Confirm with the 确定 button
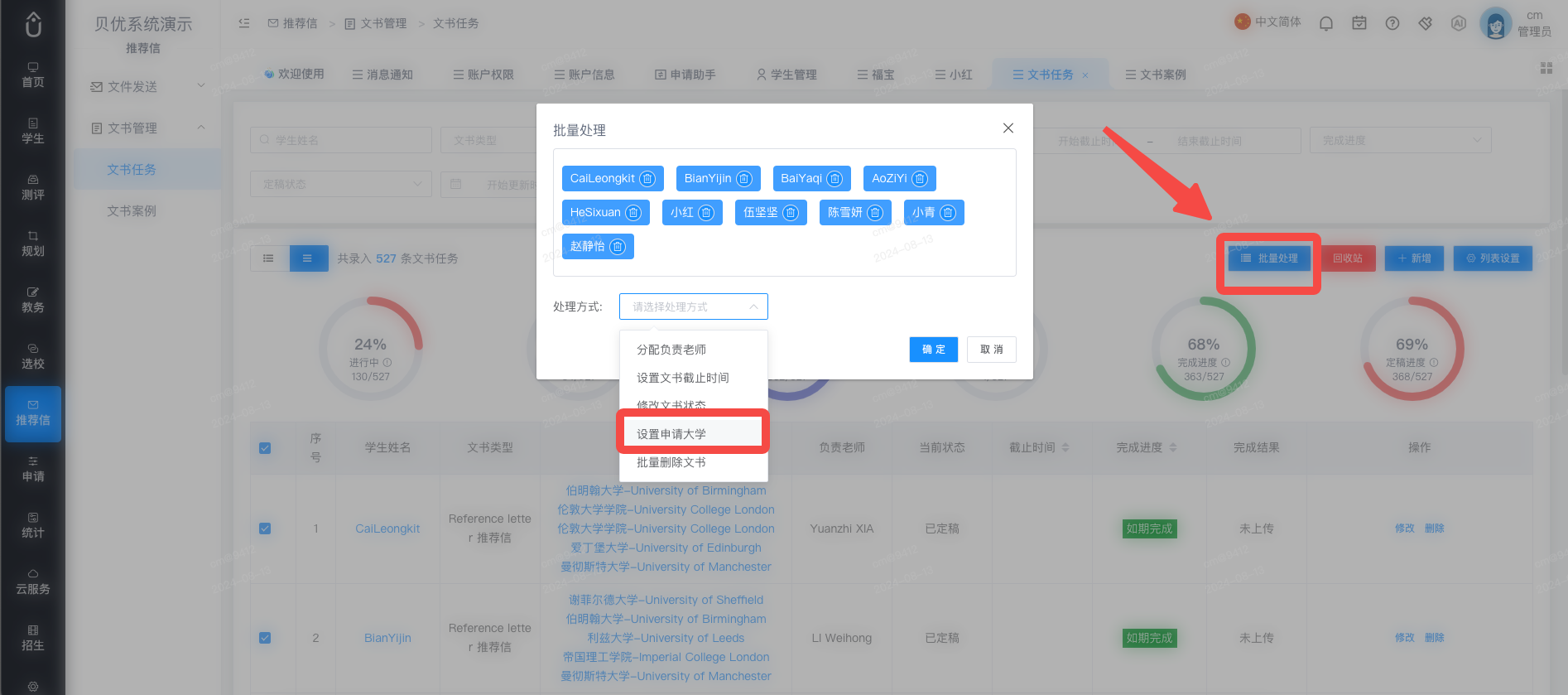This screenshot has height=695, width=1568. 934,350
